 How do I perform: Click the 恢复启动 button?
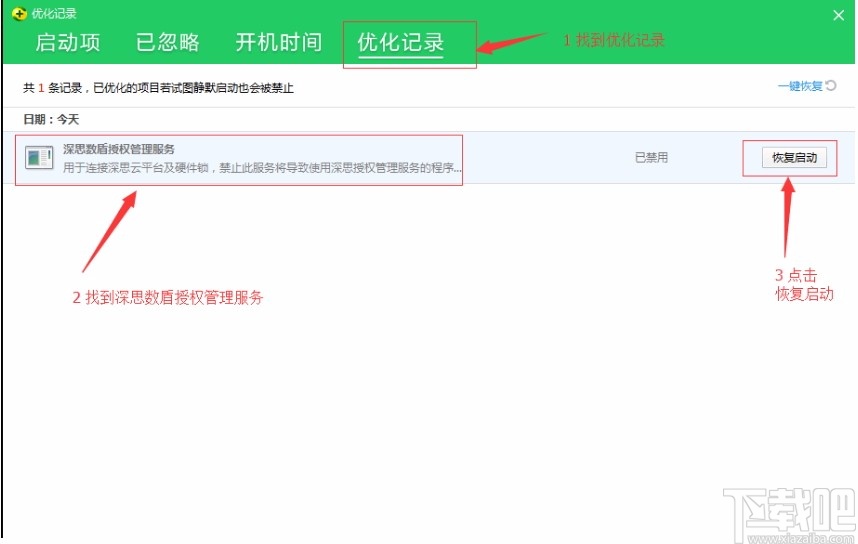[x=794, y=158]
